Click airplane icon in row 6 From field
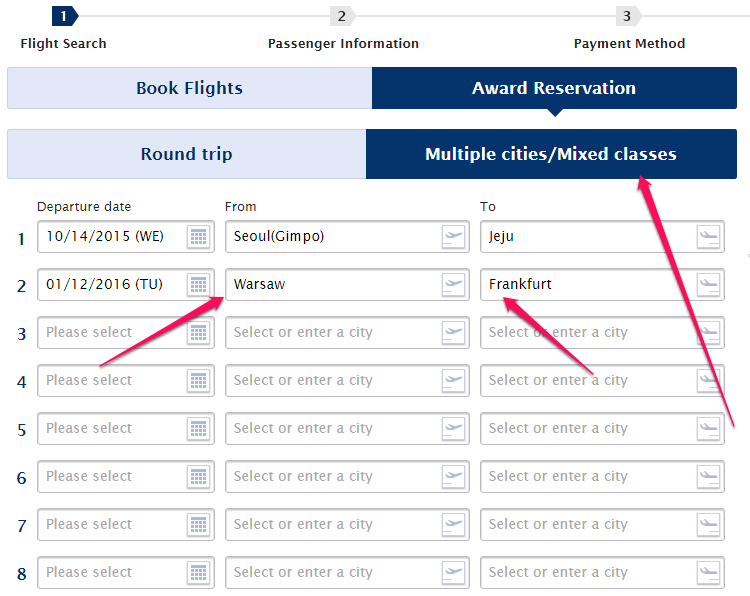 point(453,477)
